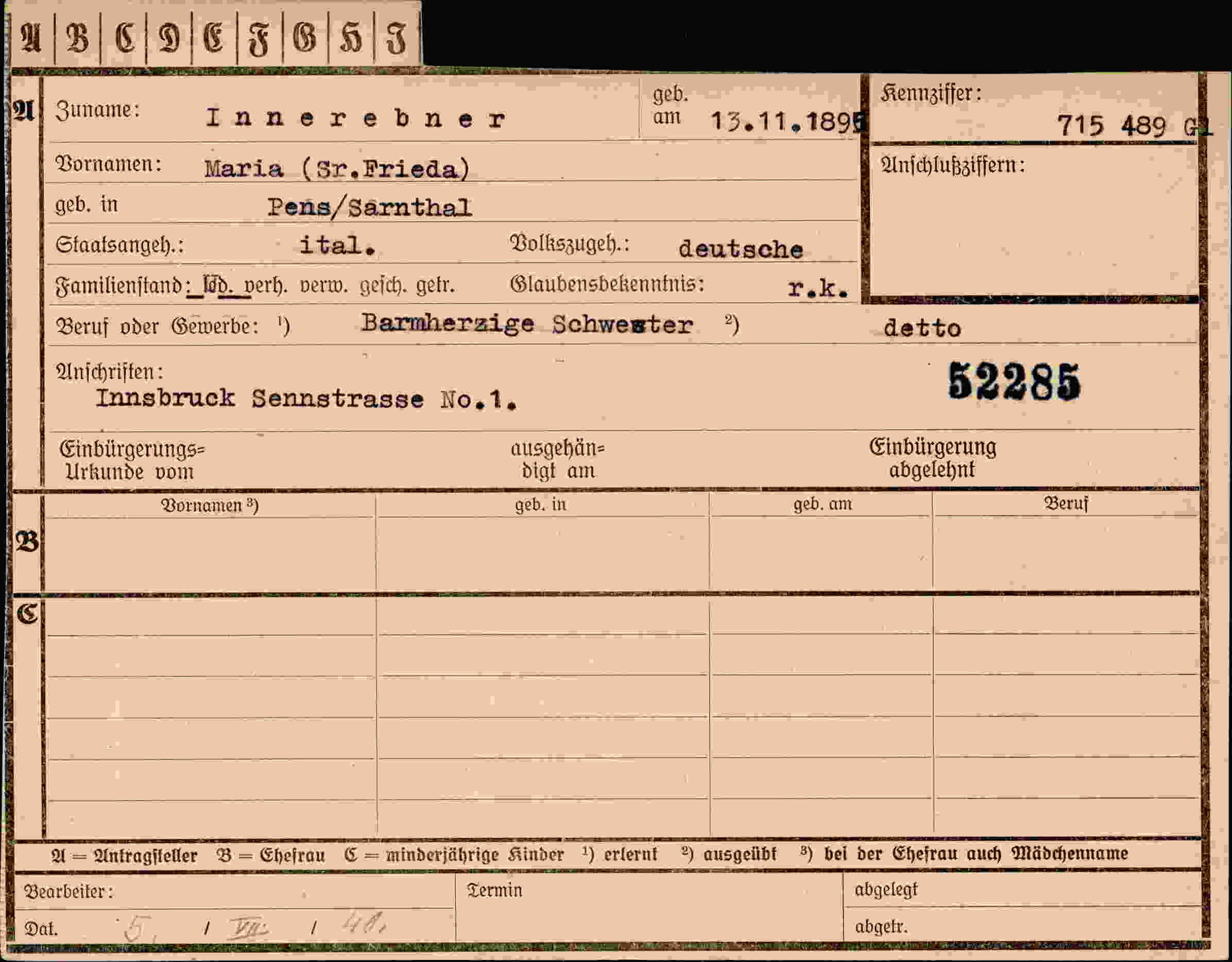Click the Dat. label
This screenshot has height=962, width=1232.
41,929
